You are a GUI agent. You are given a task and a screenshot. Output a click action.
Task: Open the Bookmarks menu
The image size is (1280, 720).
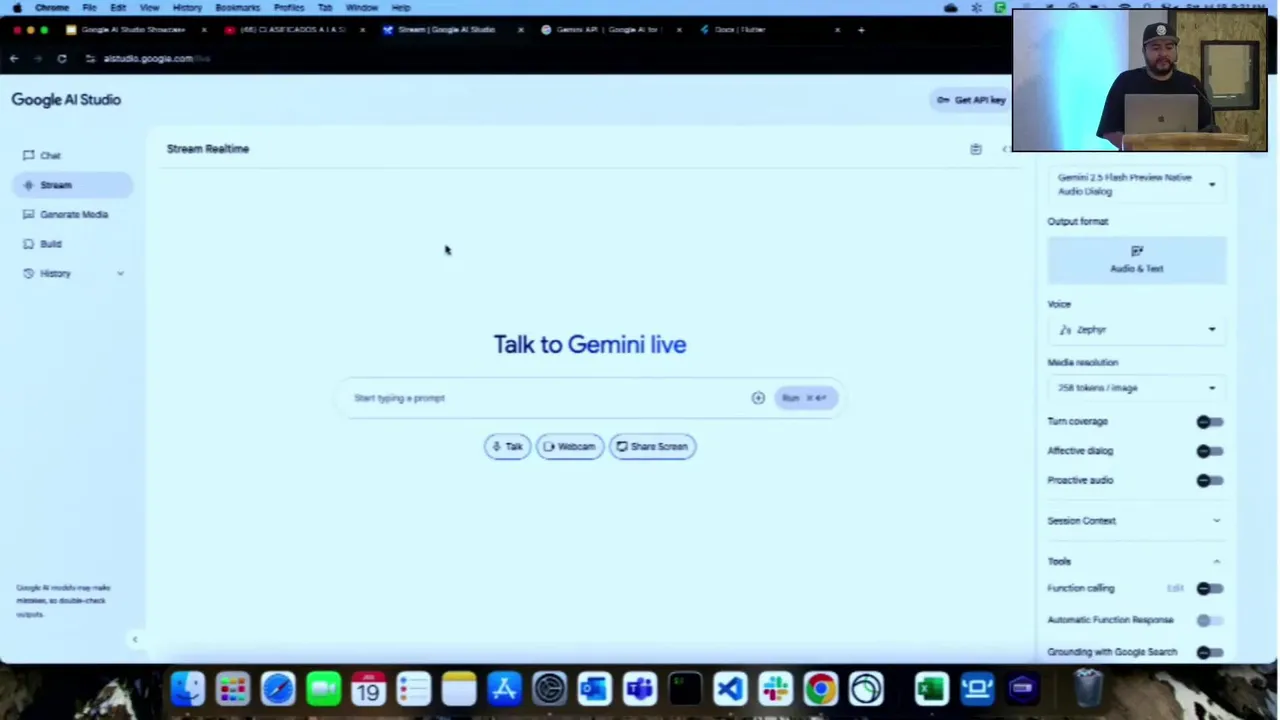coord(237,8)
